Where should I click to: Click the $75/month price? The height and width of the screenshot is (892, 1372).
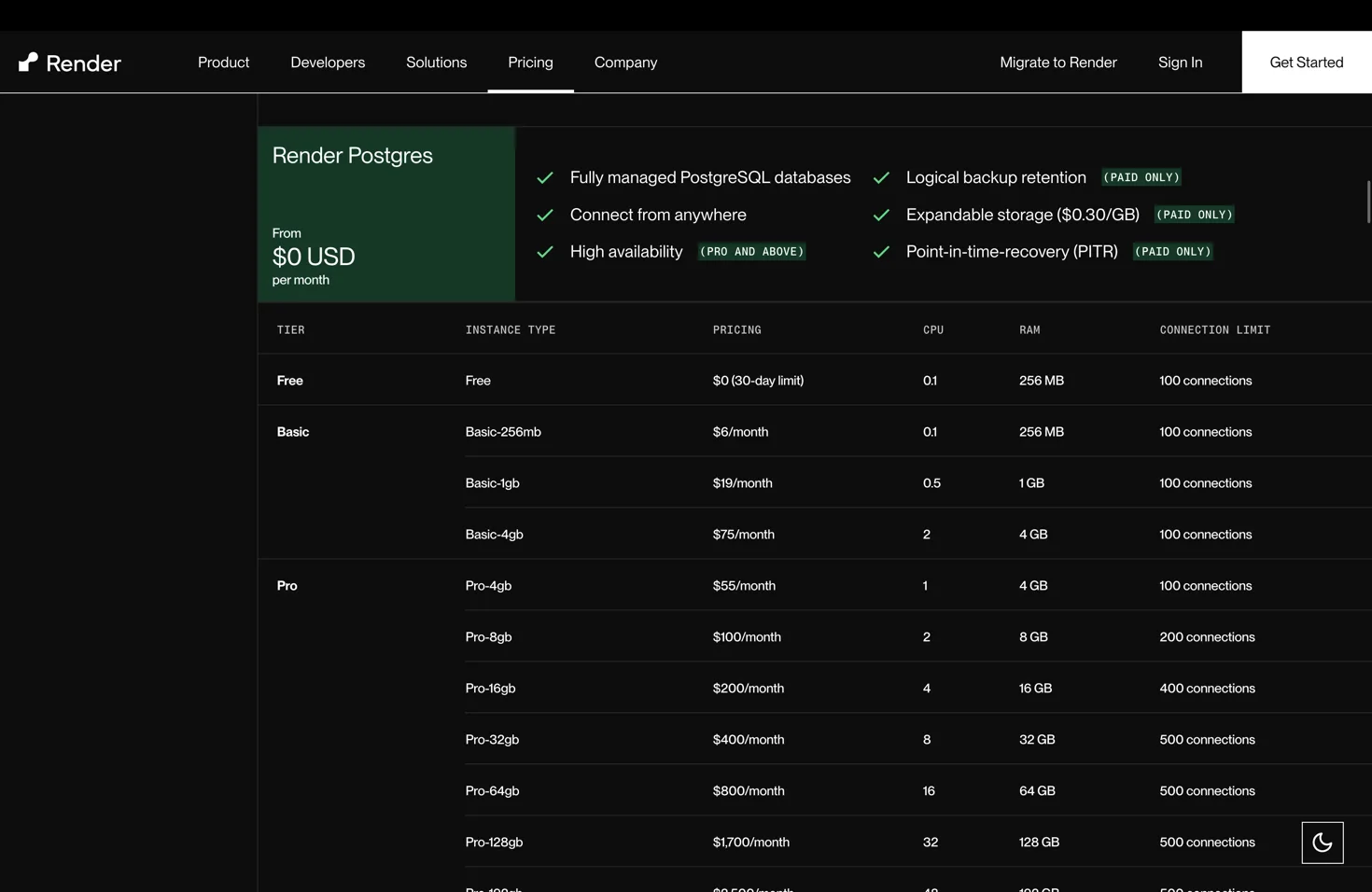coord(744,535)
